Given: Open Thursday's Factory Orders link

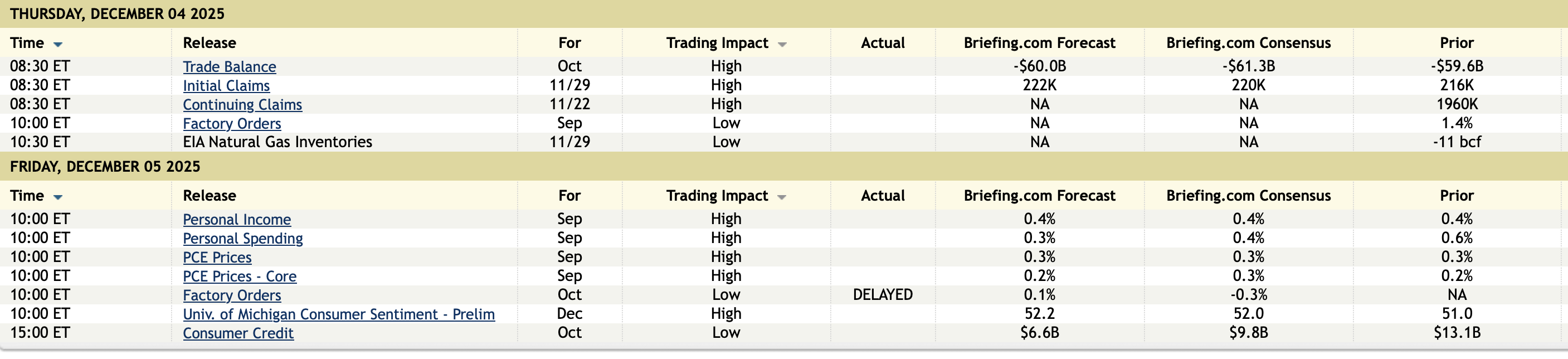Looking at the screenshot, I should pyautogui.click(x=232, y=124).
